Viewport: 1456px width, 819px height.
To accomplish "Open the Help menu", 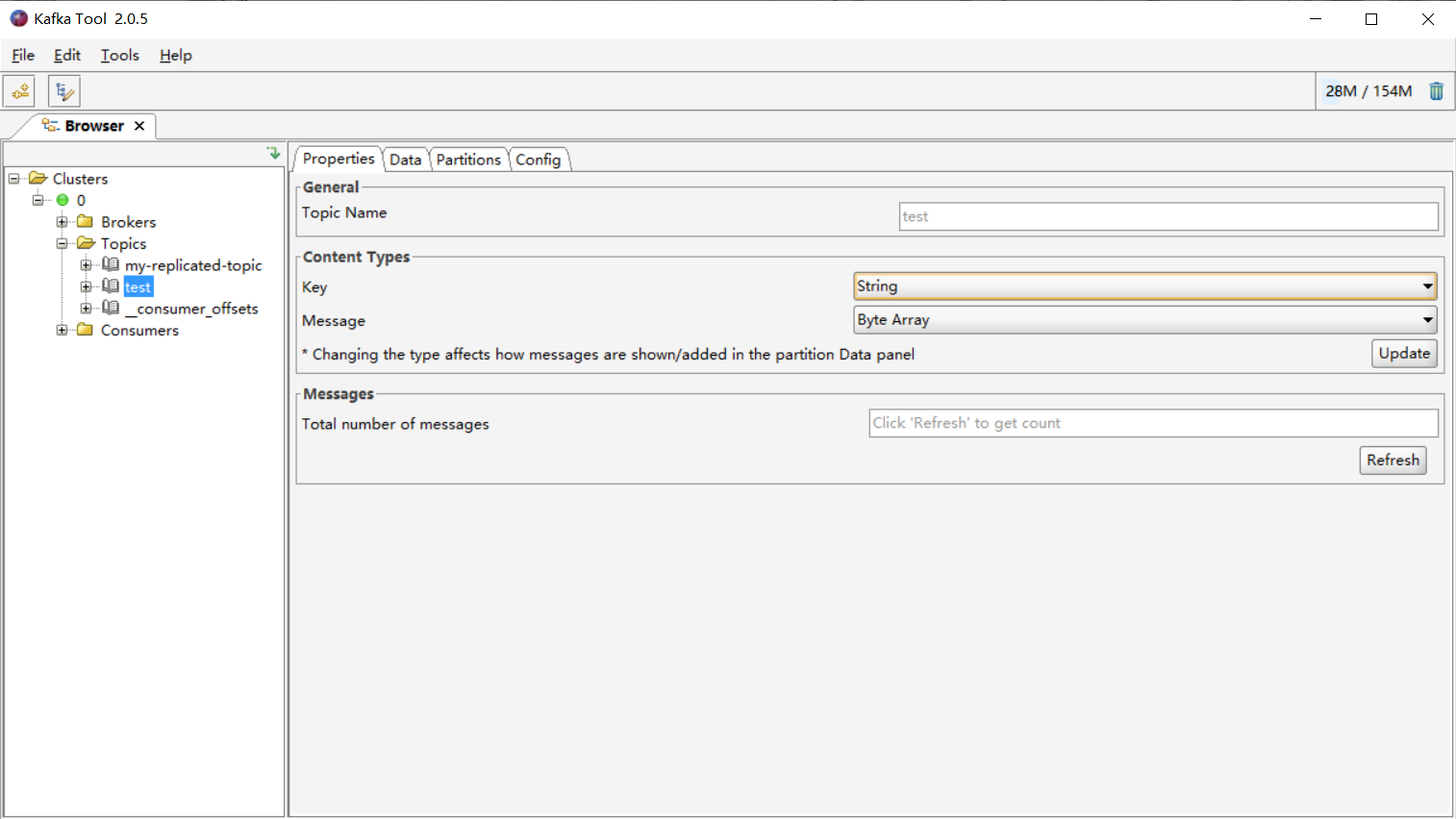I will 176,55.
